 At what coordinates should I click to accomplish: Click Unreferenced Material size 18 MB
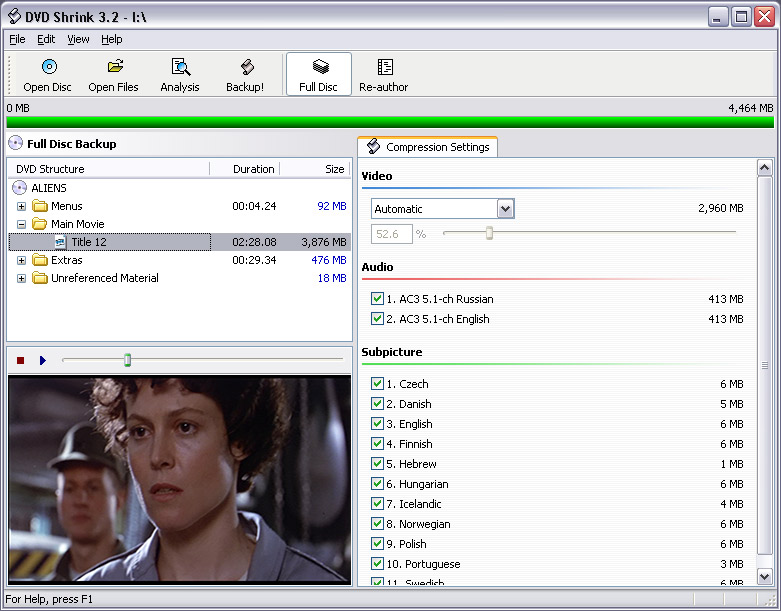332,278
